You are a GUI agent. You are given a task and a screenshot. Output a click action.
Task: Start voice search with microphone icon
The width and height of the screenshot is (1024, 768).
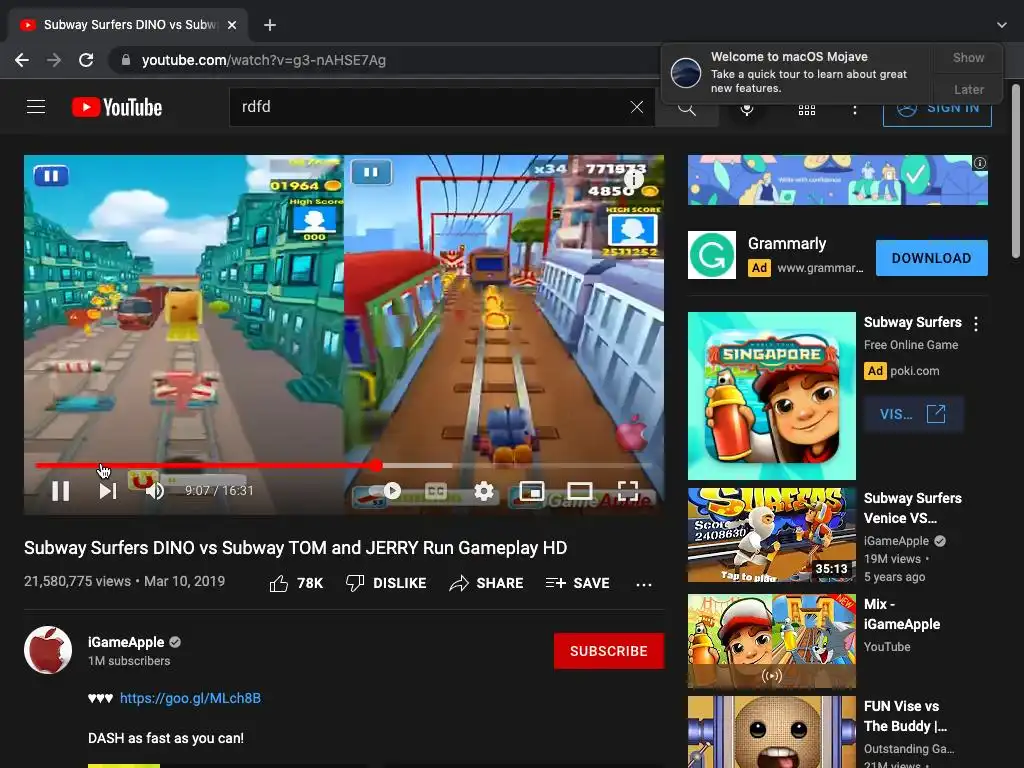747,110
